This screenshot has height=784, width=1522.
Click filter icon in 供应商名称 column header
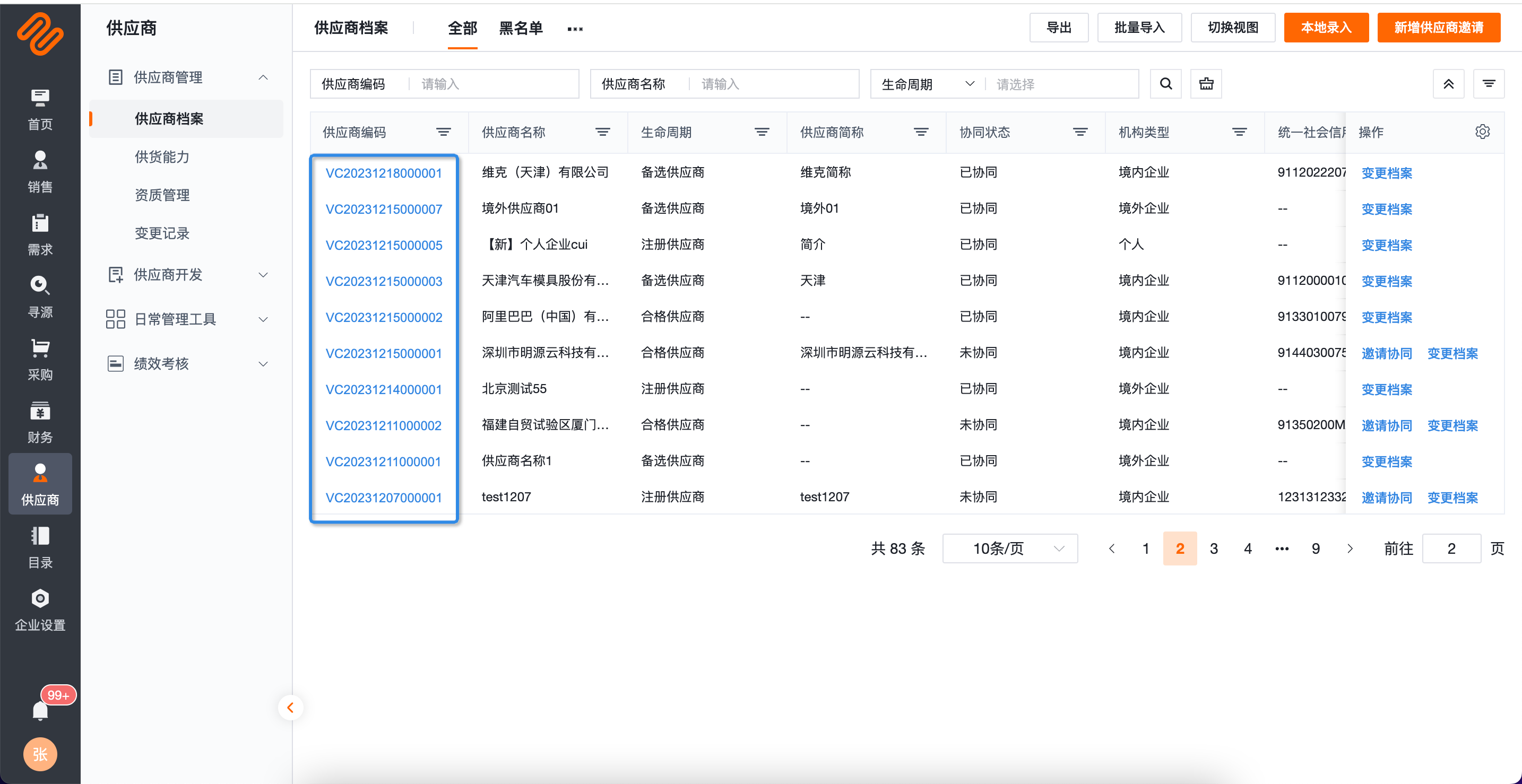[603, 132]
